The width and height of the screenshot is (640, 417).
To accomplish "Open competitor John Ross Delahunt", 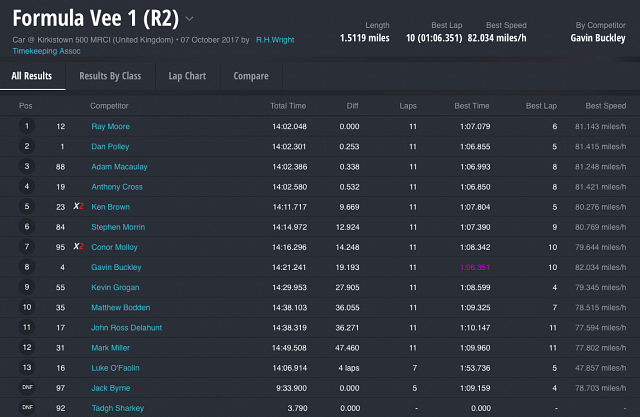I will click(x=127, y=328).
